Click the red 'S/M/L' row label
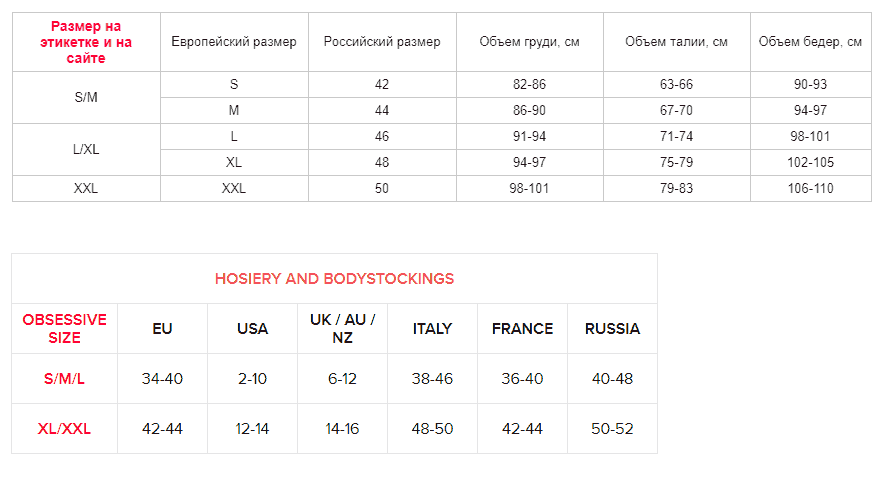The height and width of the screenshot is (500, 885). (x=64, y=379)
